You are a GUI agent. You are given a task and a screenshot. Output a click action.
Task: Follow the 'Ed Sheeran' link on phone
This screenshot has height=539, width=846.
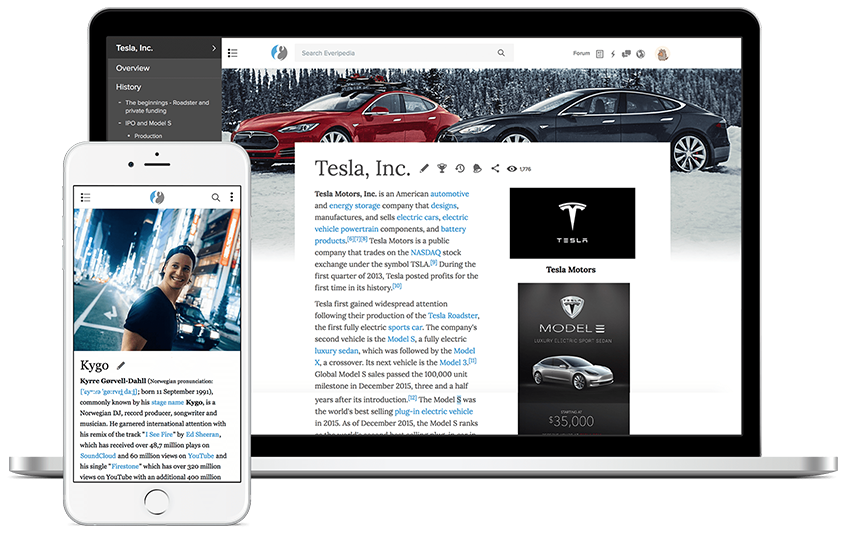coord(202,434)
